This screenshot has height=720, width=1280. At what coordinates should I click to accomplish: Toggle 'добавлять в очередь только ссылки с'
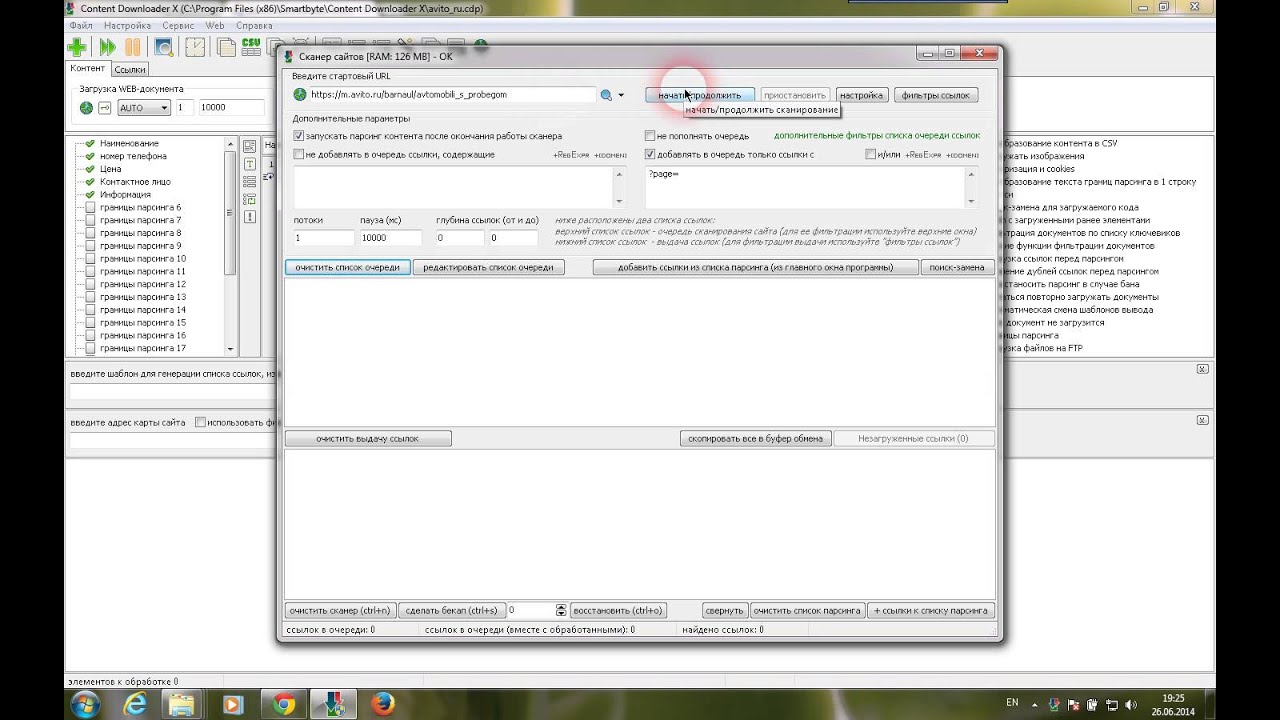tap(650, 155)
